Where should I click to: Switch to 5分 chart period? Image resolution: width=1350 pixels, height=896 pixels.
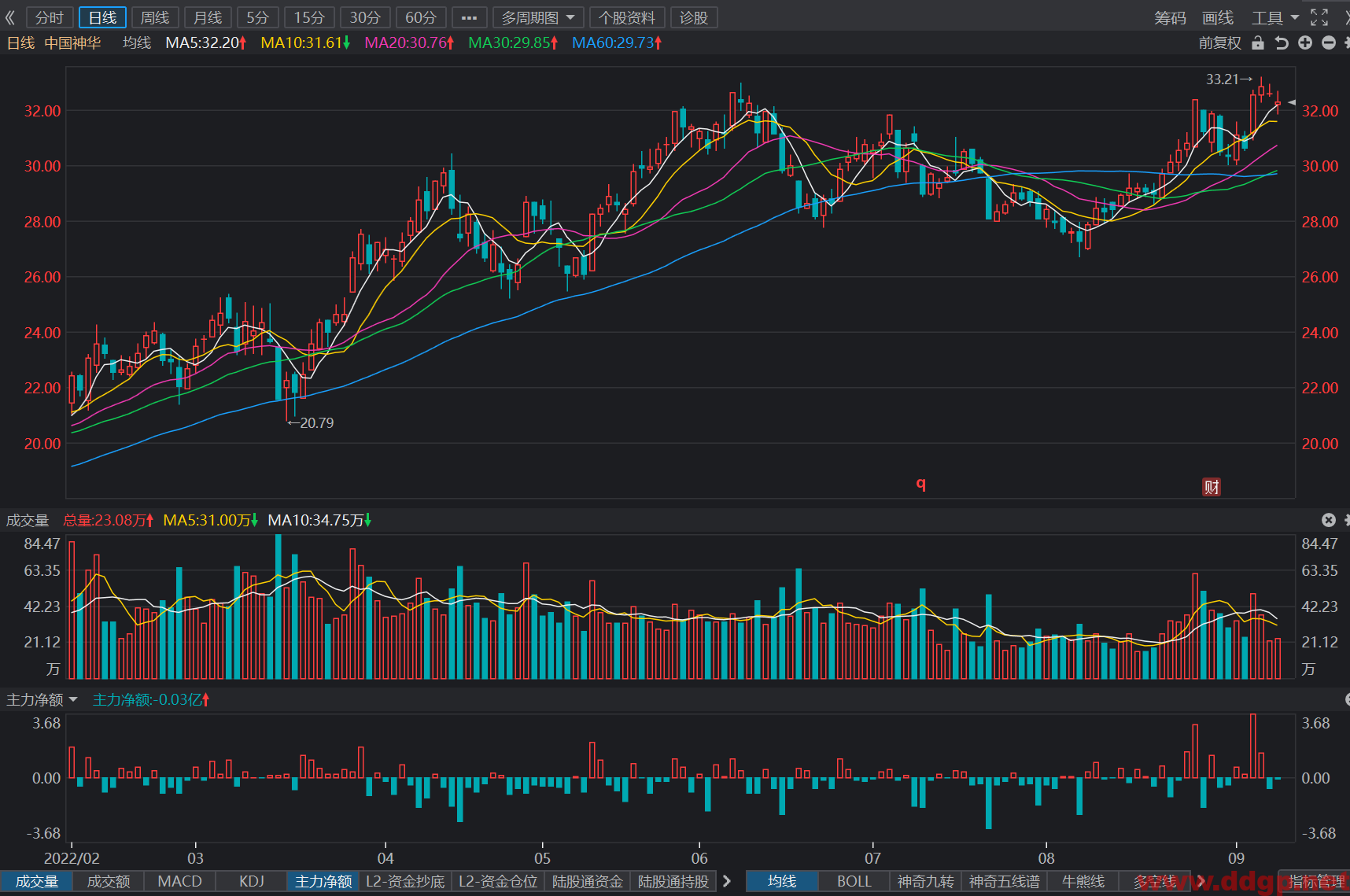tap(257, 17)
